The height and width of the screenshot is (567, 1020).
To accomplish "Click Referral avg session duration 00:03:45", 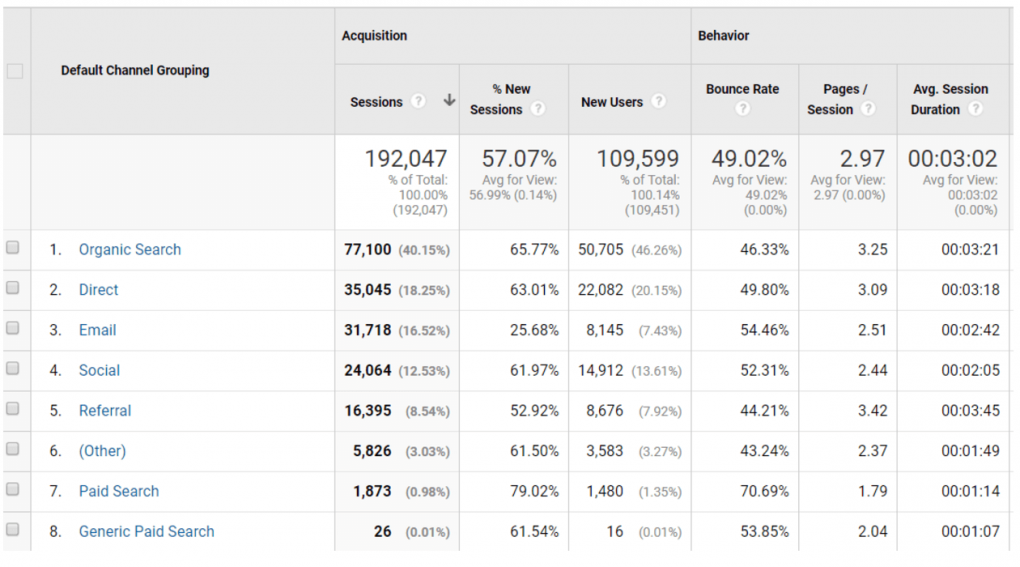I will tap(970, 411).
